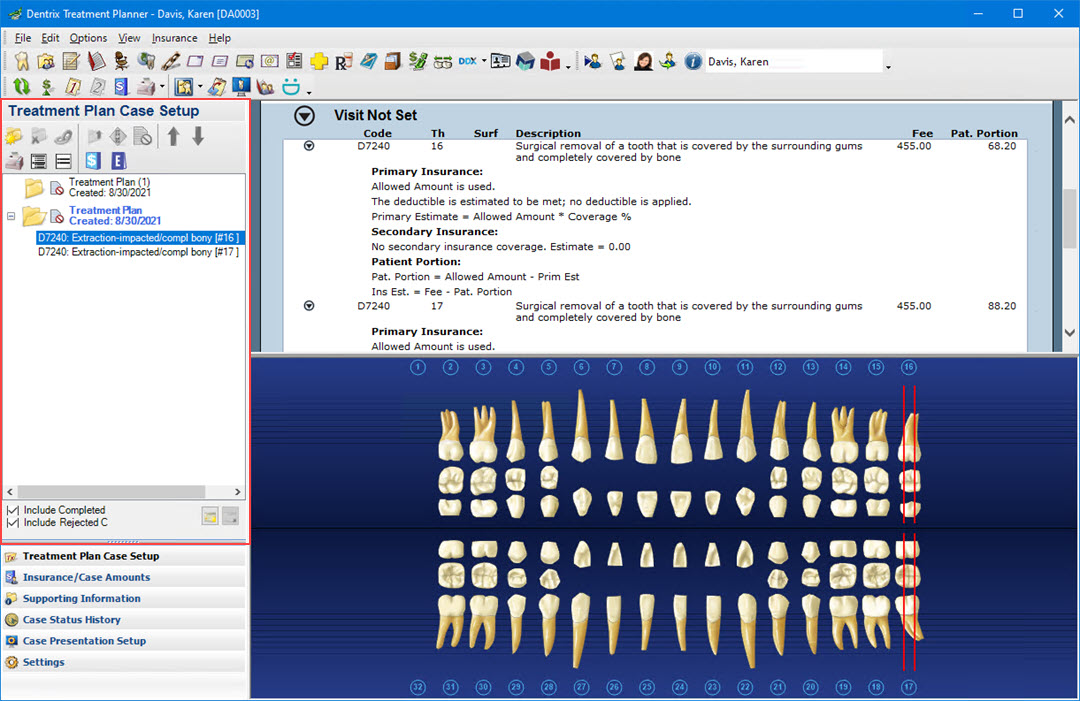Open the Insurance/Case Amounts panel
This screenshot has width=1080, height=701.
point(86,577)
